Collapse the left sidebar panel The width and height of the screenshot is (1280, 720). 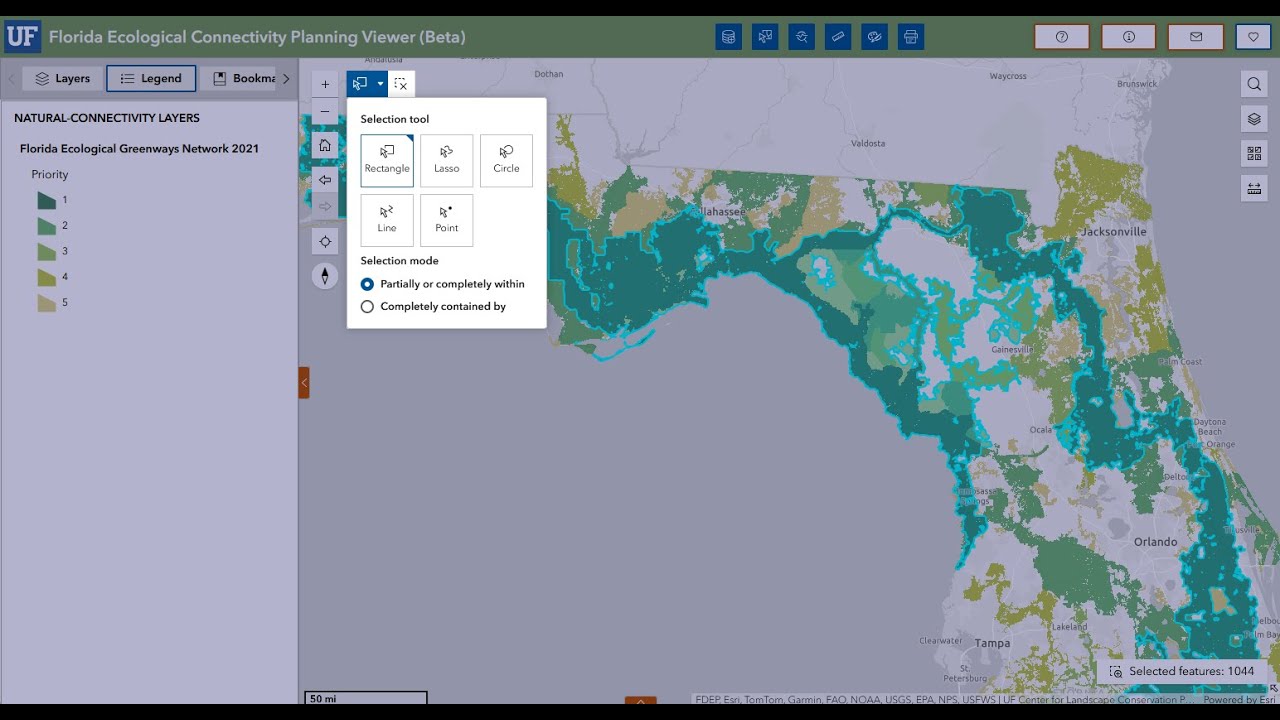(304, 382)
